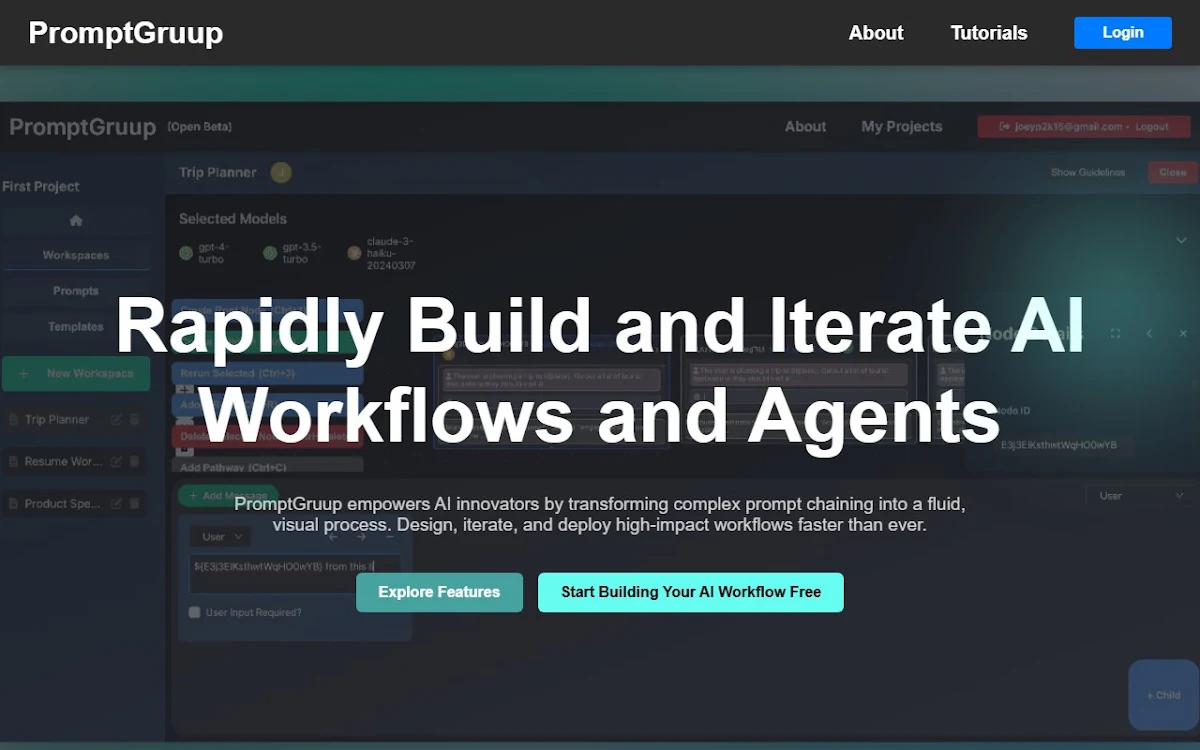
Task: Select the Trip Planner workspace row
Action: [x=74, y=420]
